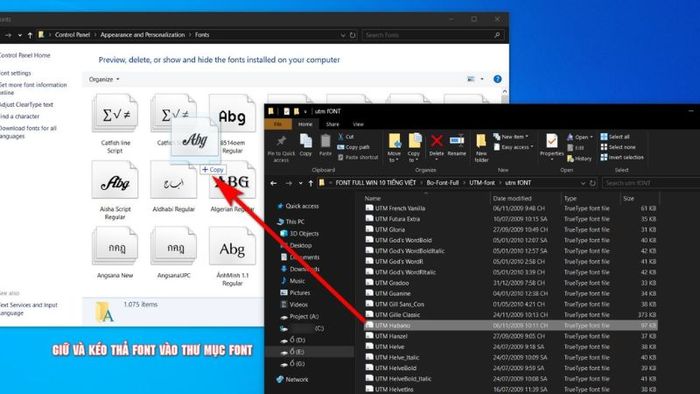Click the Rename icon

[x=457, y=141]
